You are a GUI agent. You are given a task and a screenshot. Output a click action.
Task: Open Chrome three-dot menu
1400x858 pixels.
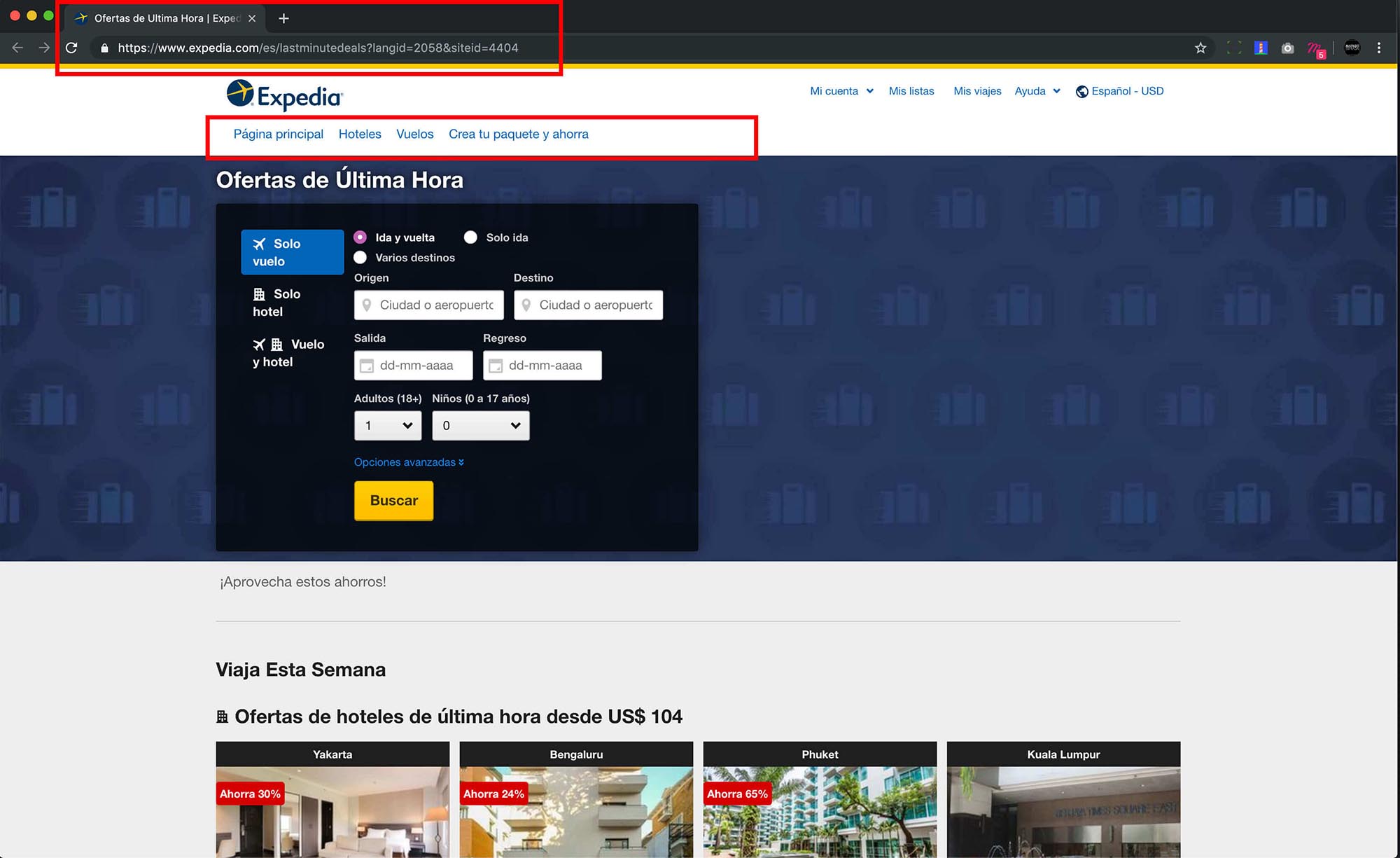click(1378, 48)
